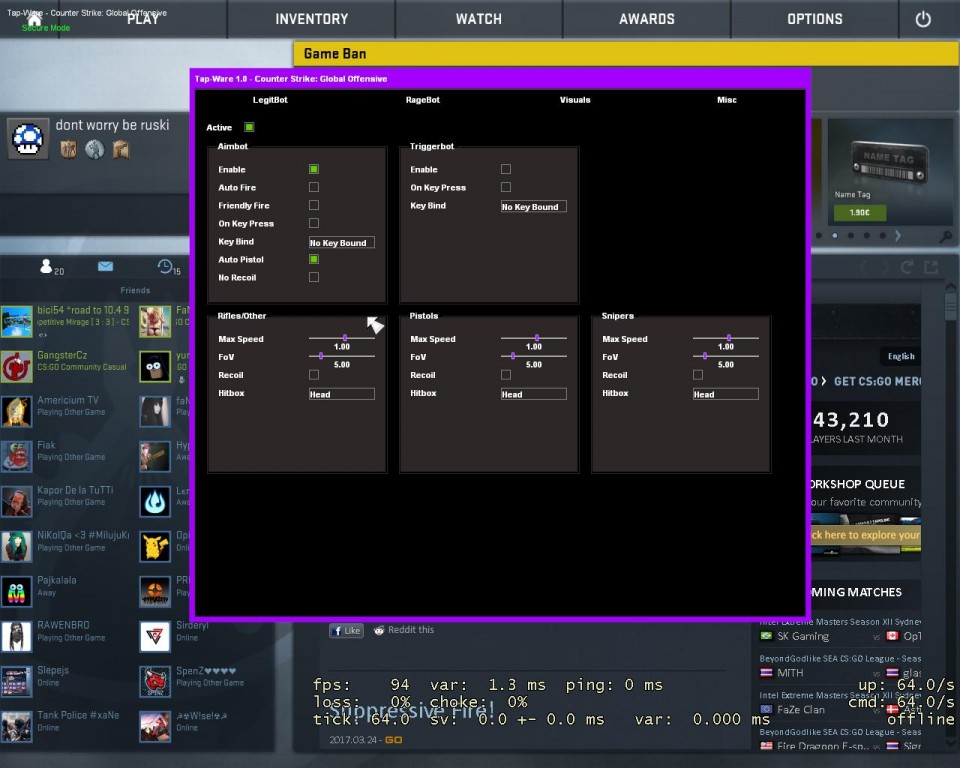Viewport: 960px width, 768px height.
Task: Click the magnifier icon below Name Tag
Action: [945, 236]
